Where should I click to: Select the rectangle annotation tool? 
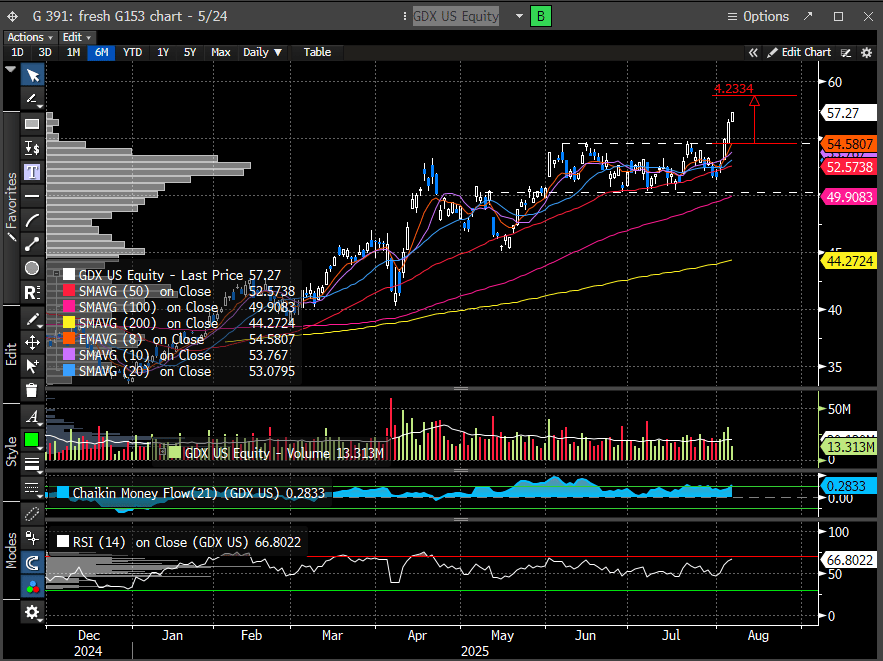[33, 124]
